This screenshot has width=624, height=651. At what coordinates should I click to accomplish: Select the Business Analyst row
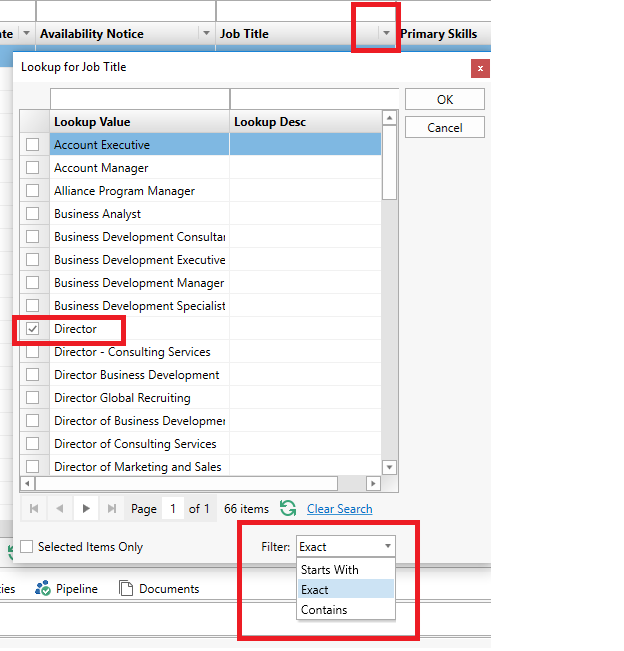[x=201, y=214]
